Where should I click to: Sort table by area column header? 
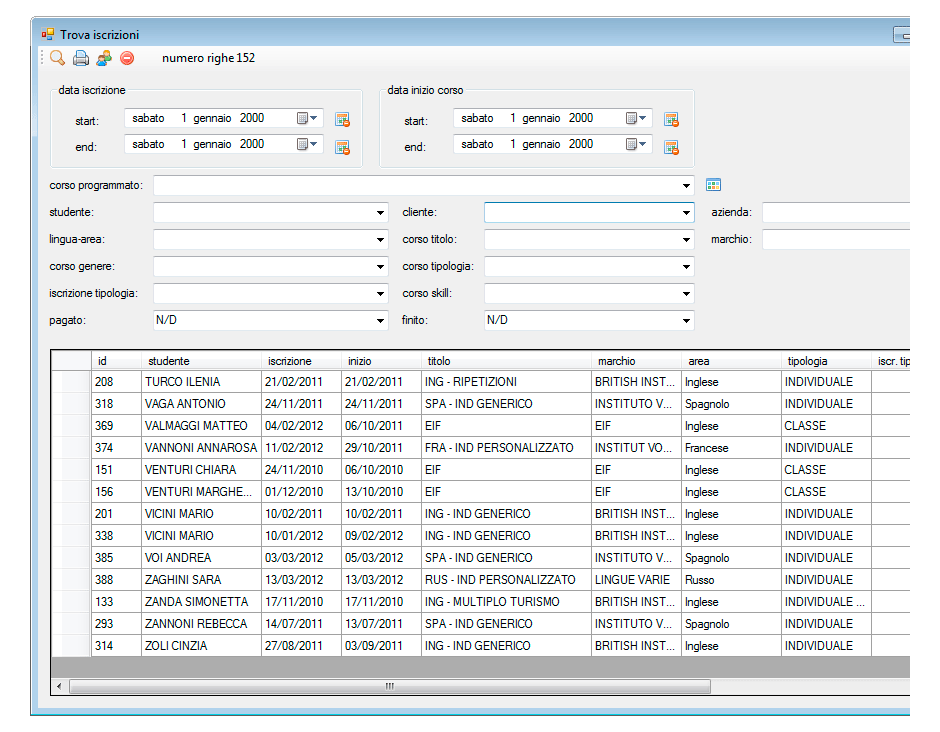(731, 361)
